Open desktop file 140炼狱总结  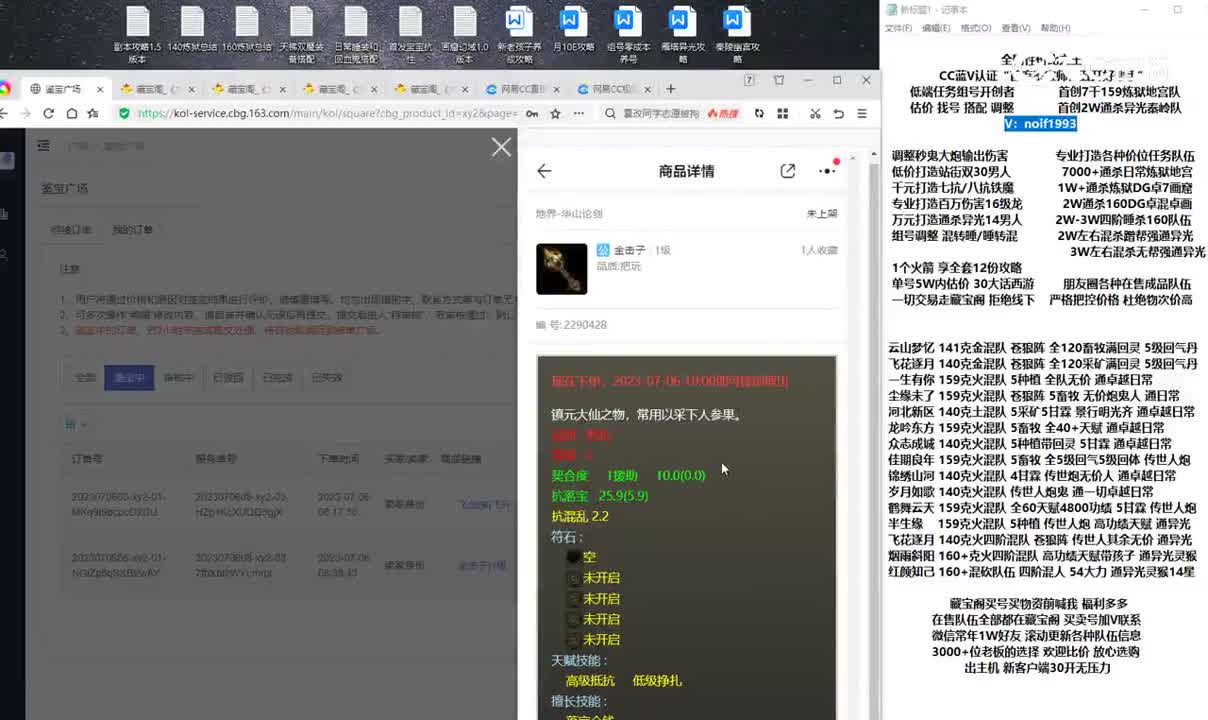tap(192, 29)
